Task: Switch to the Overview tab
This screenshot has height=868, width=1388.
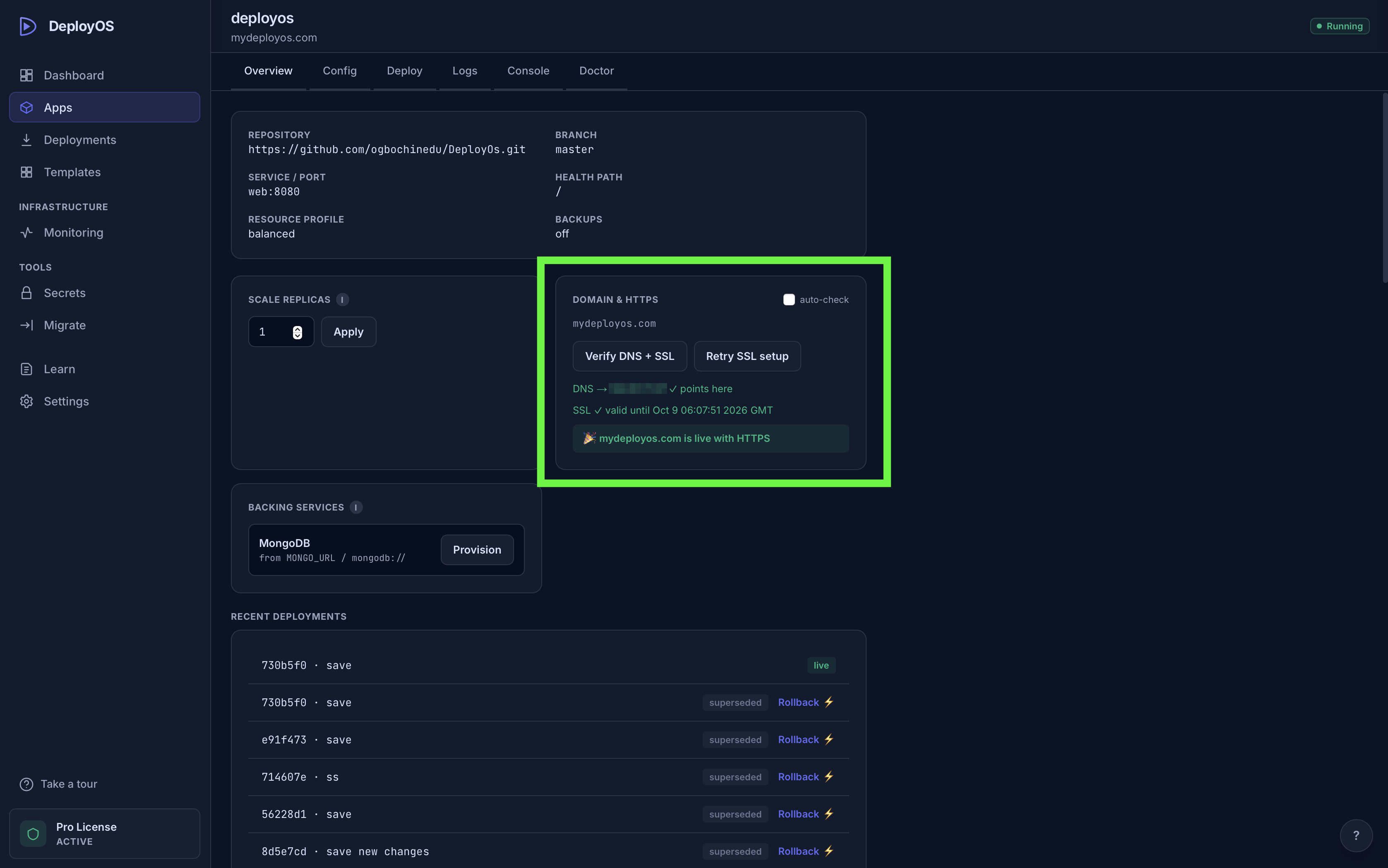Action: click(268, 71)
